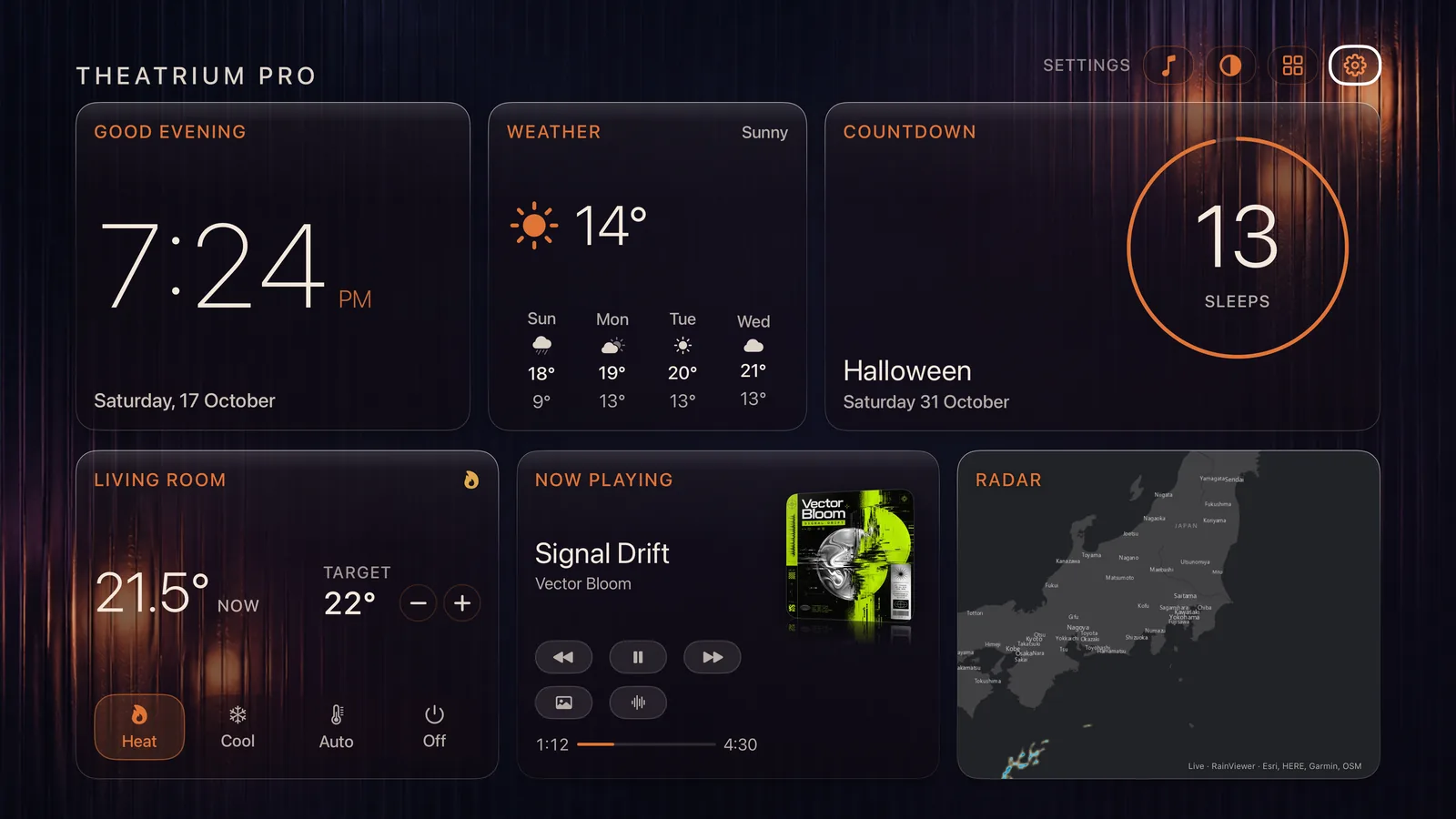
Task: Click the LIVING ROOM widget title
Action: pos(160,480)
